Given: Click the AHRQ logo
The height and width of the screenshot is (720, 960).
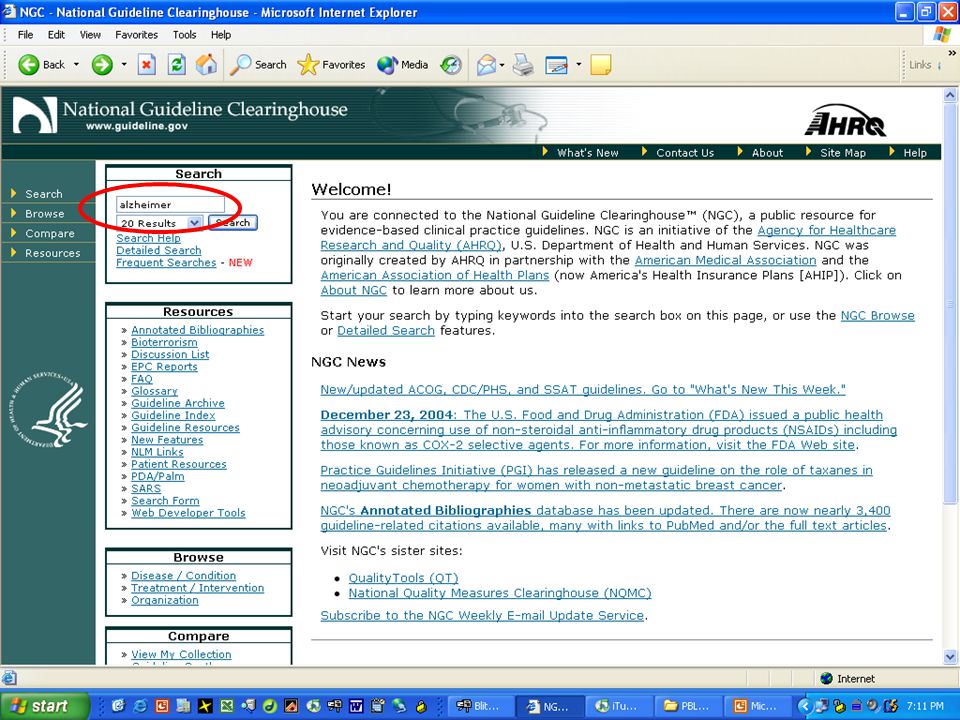Looking at the screenshot, I should coord(845,121).
